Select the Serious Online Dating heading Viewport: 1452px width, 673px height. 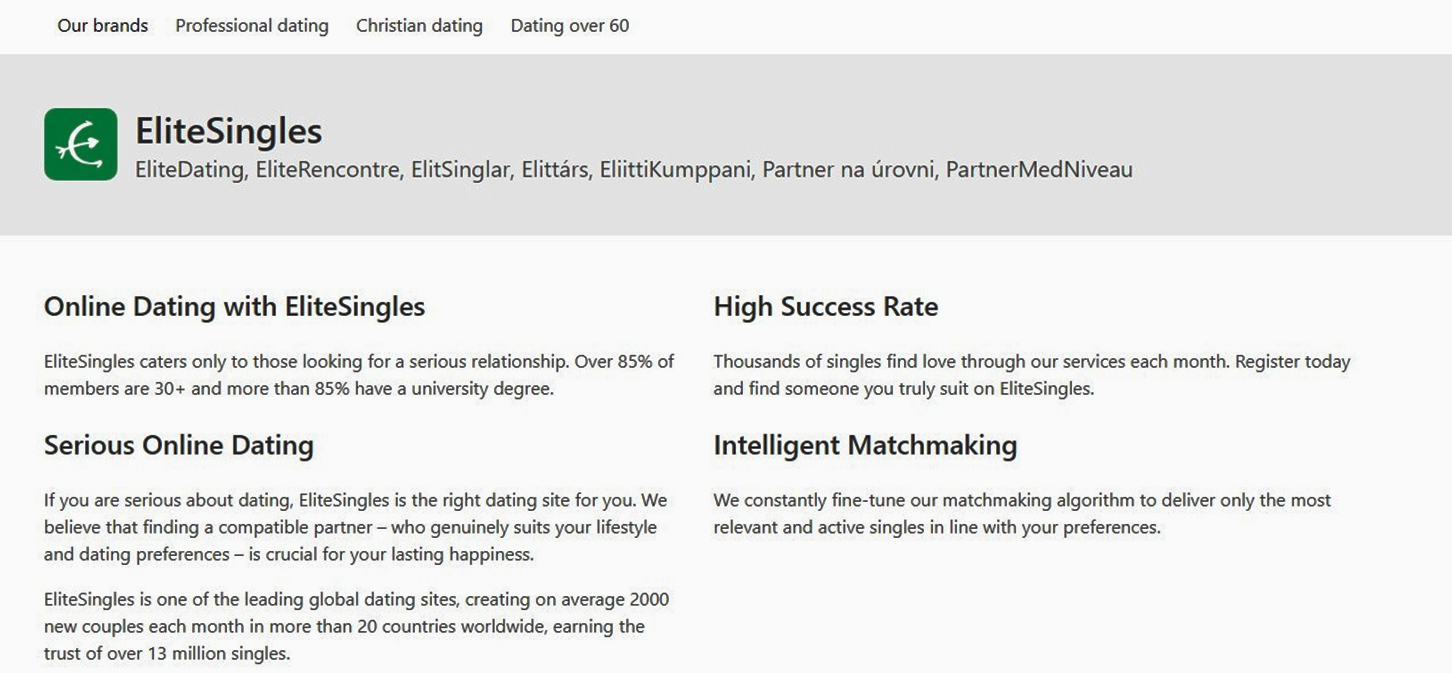click(x=178, y=446)
